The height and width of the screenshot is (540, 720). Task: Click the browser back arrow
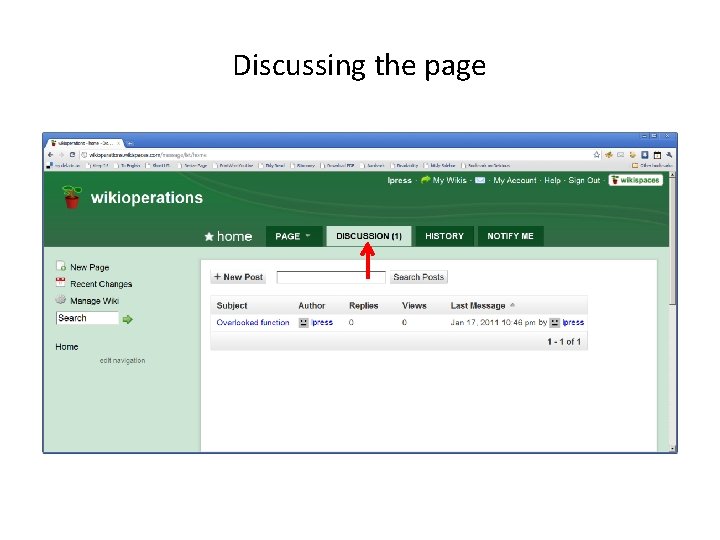51,155
